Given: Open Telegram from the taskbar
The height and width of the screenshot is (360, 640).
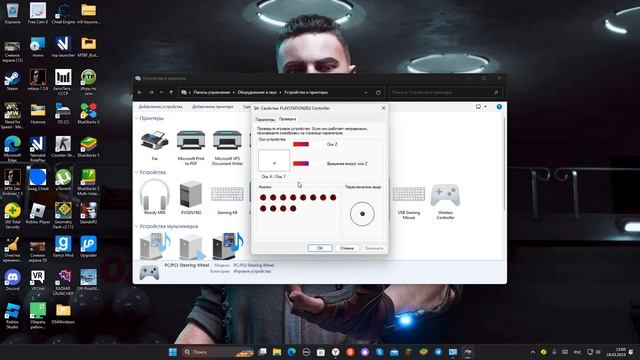Looking at the screenshot, I should pos(438,352).
